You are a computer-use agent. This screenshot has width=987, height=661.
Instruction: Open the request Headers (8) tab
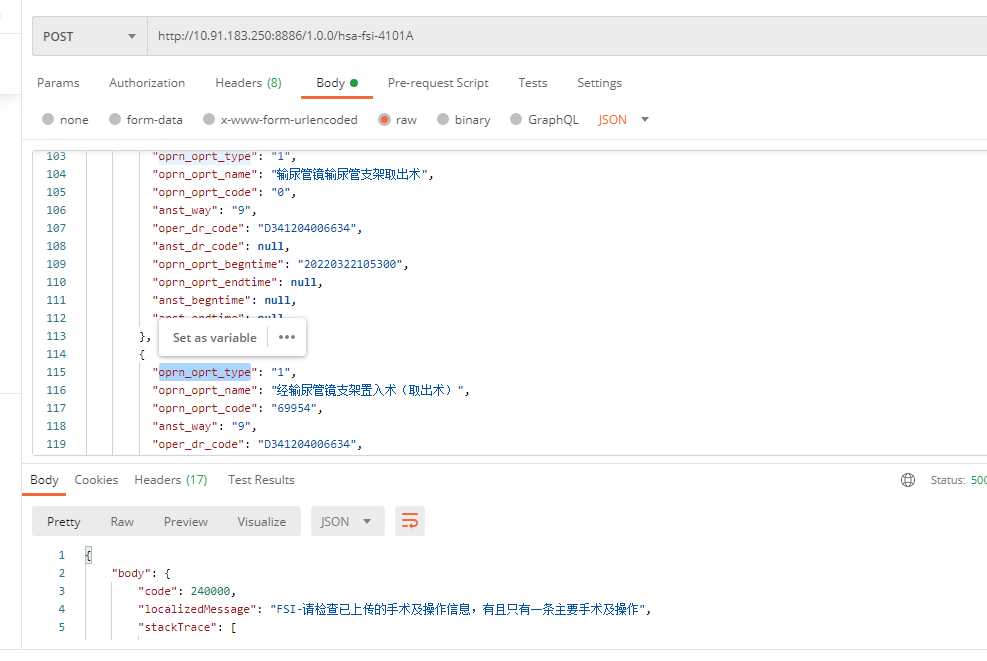(x=248, y=83)
